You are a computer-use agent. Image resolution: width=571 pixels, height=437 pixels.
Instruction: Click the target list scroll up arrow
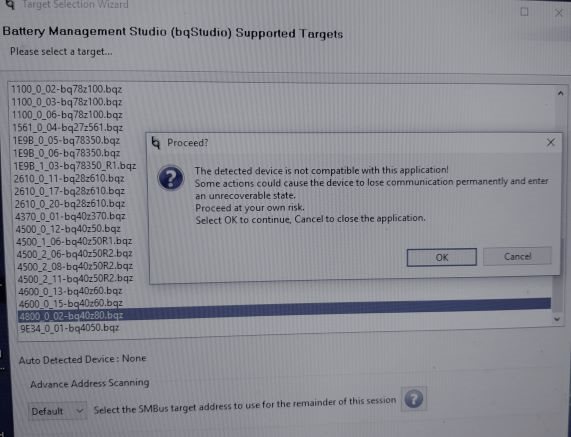[560, 94]
